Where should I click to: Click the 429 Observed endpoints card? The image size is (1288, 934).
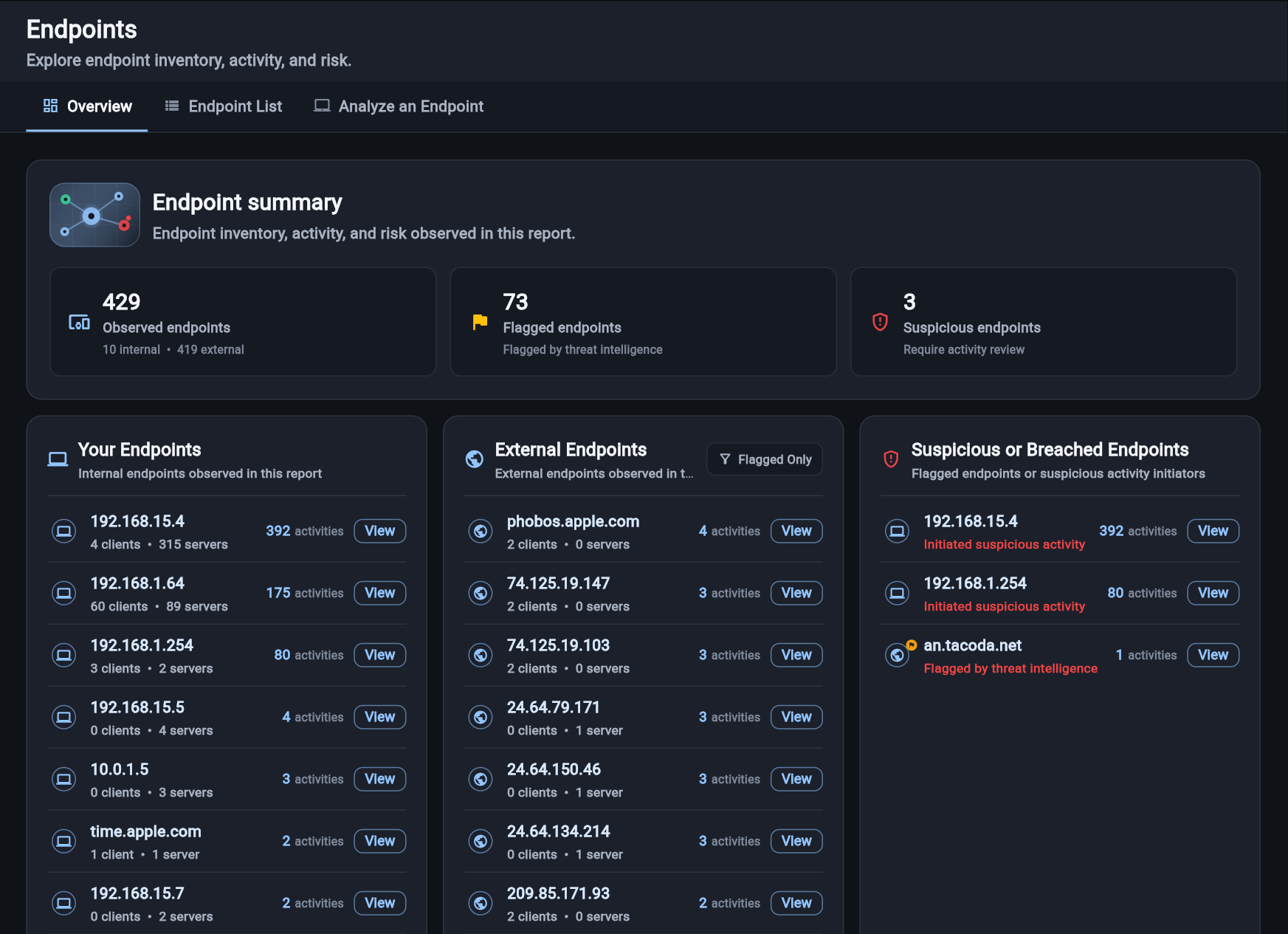(243, 322)
